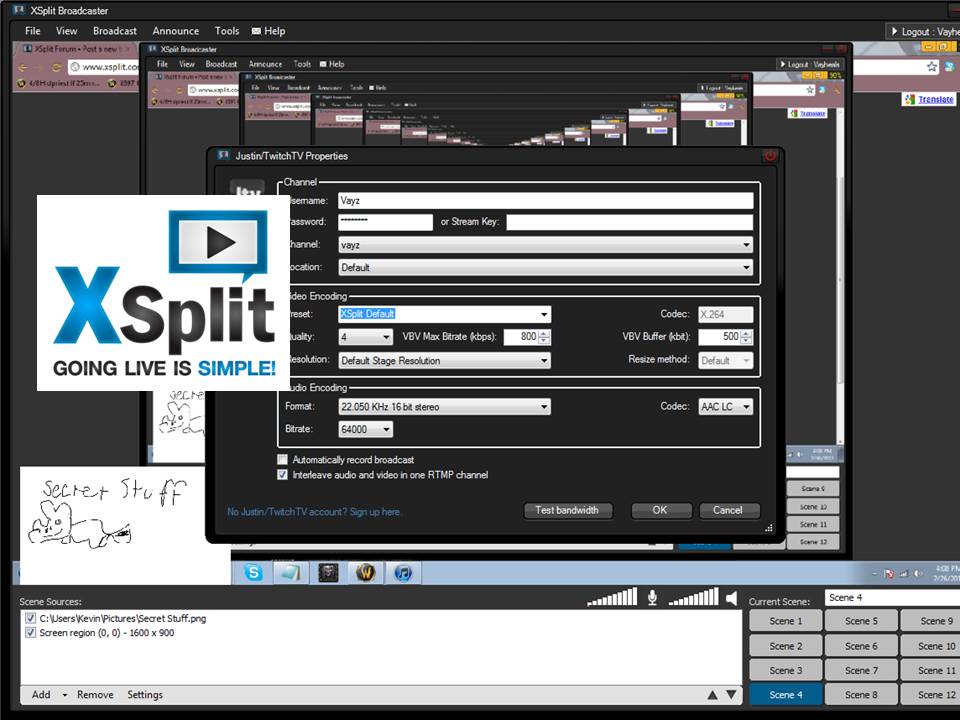
Task: Switch to Scene 5
Action: click(x=861, y=621)
